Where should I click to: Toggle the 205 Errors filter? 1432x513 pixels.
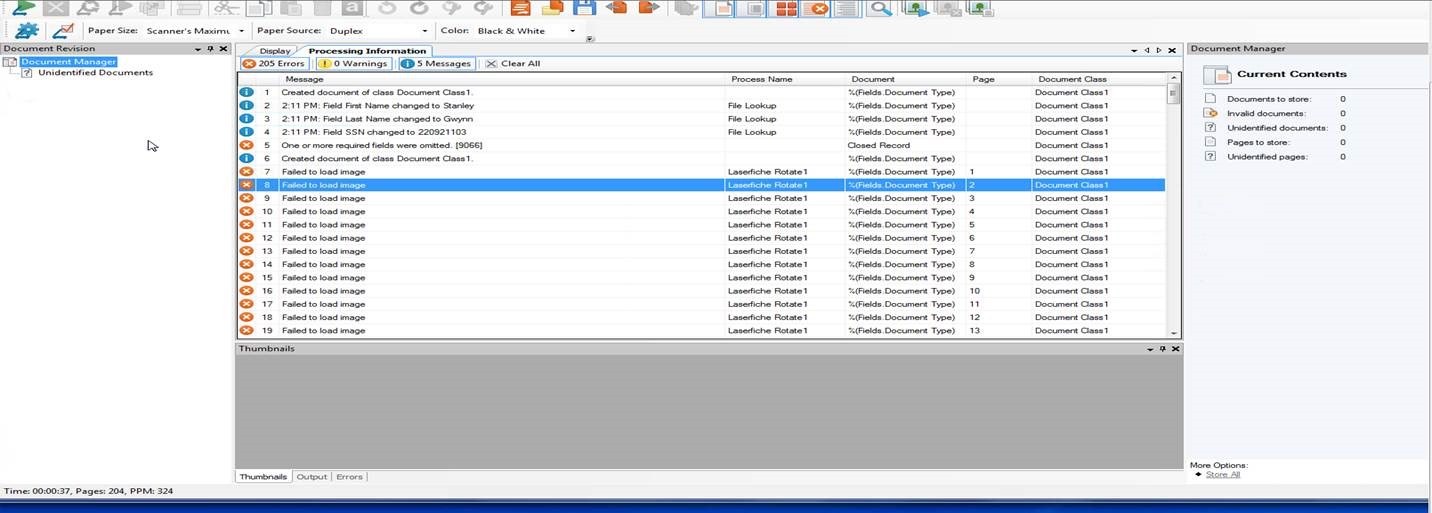point(274,63)
